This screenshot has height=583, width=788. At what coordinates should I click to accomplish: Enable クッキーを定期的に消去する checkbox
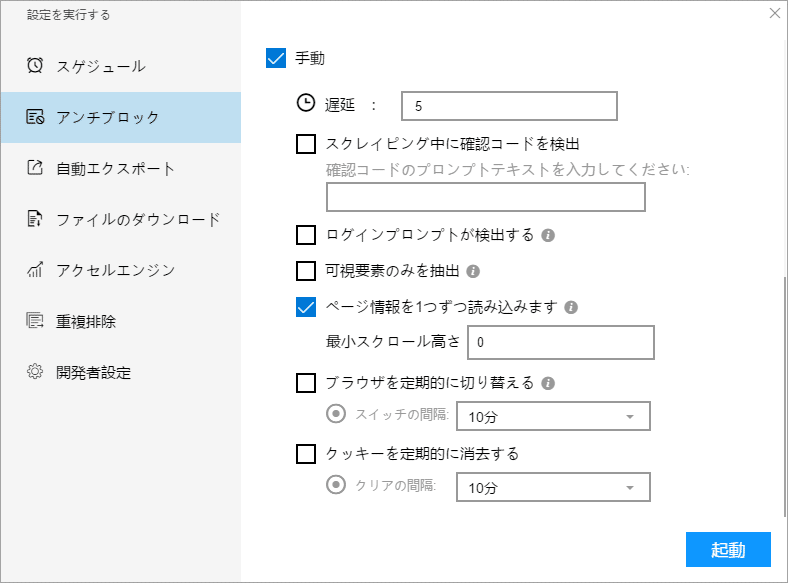[307, 454]
